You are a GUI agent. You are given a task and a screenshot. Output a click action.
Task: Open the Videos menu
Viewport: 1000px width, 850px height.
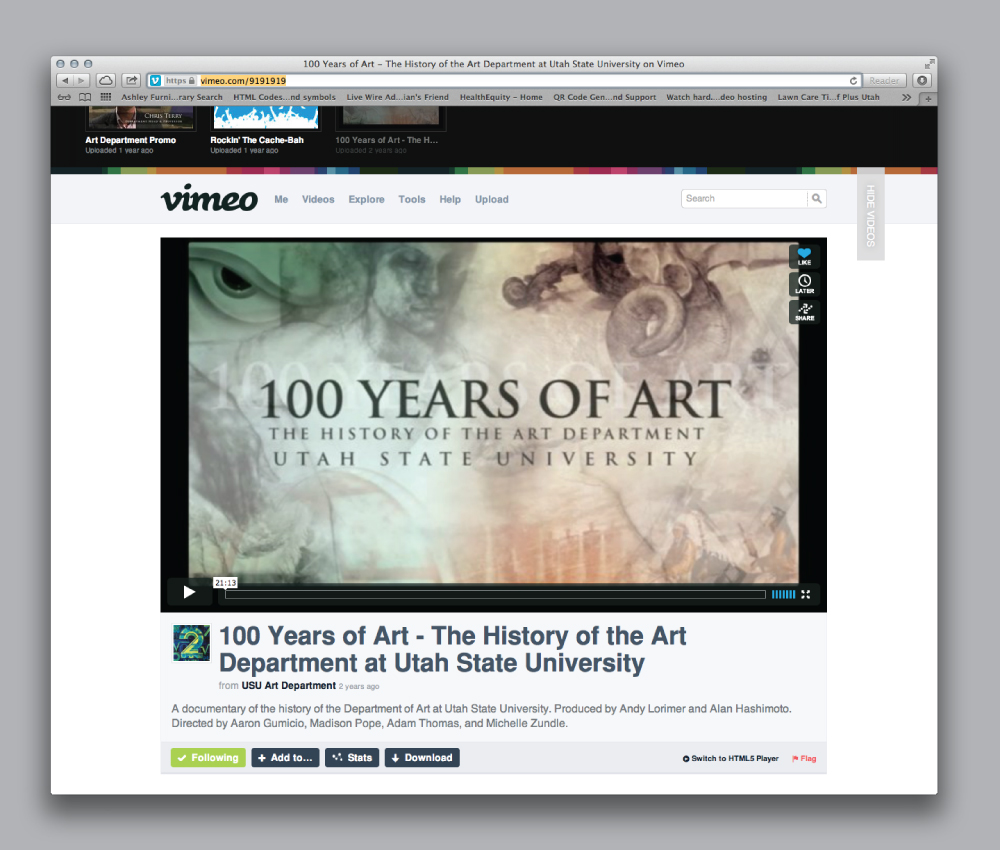click(318, 200)
